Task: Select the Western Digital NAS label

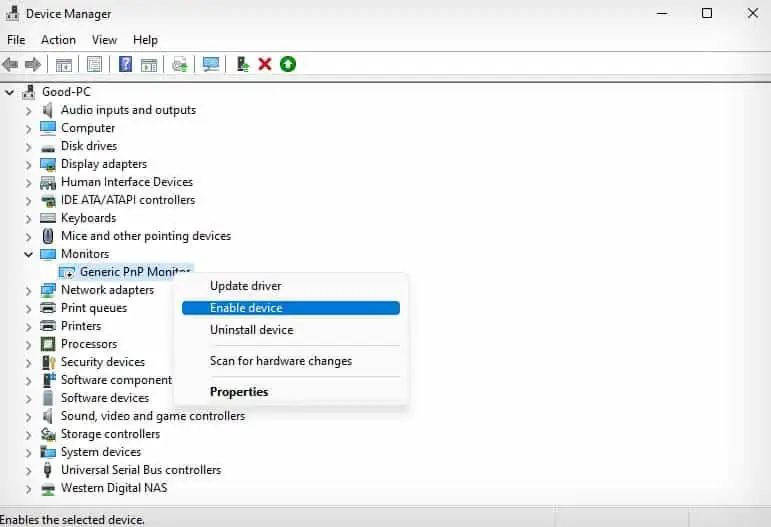Action: pyautogui.click(x=114, y=488)
